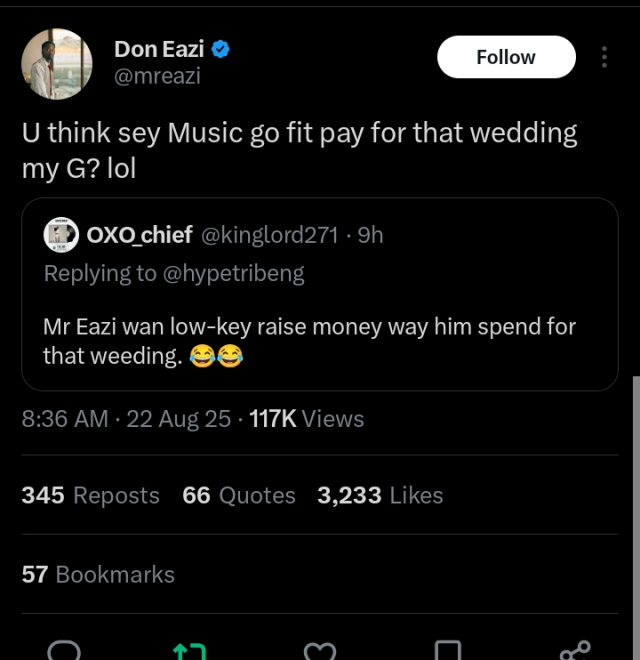
Task: Click the 117K Views count
Action: (x=306, y=419)
